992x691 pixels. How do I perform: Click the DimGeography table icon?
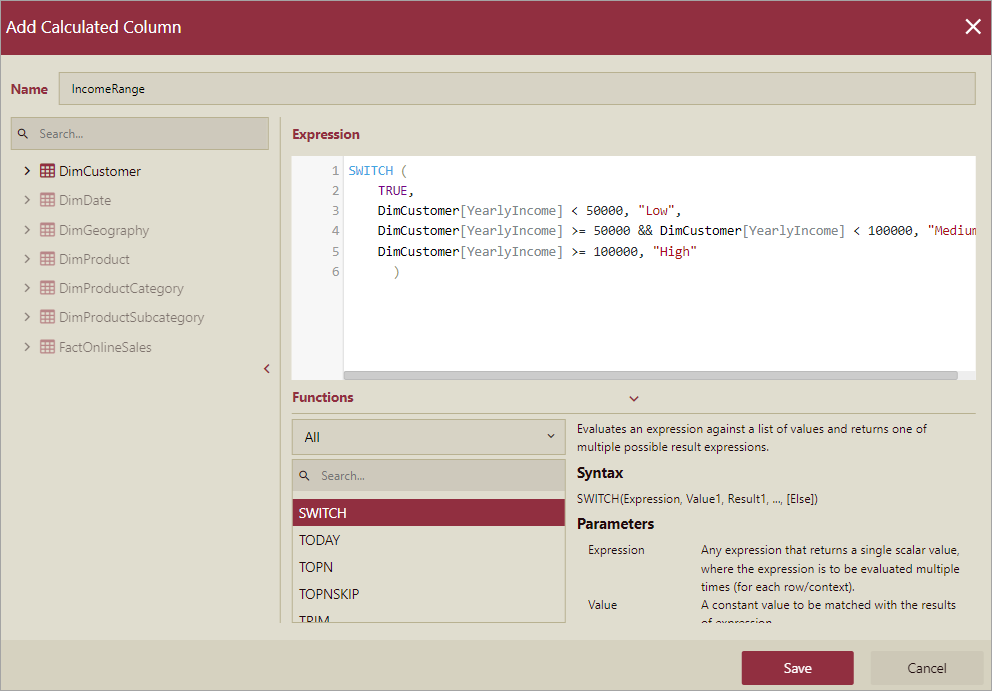pos(47,230)
